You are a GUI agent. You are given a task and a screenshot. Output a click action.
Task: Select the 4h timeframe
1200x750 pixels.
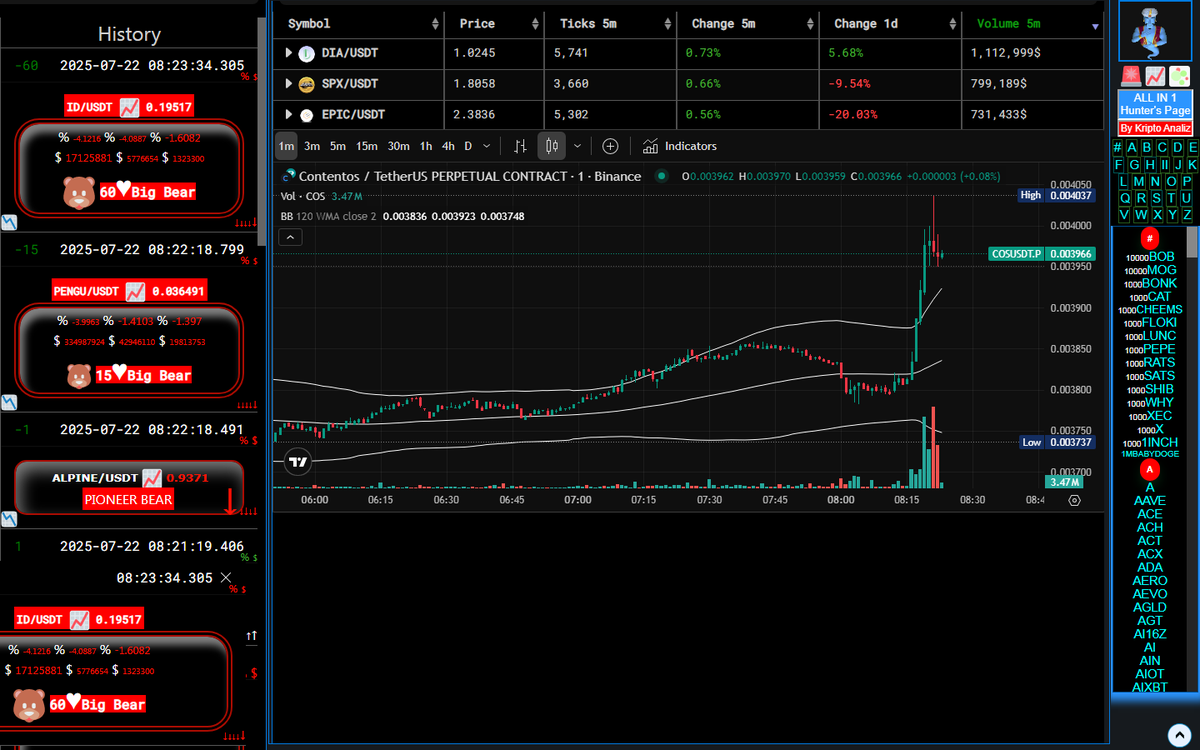click(x=448, y=146)
